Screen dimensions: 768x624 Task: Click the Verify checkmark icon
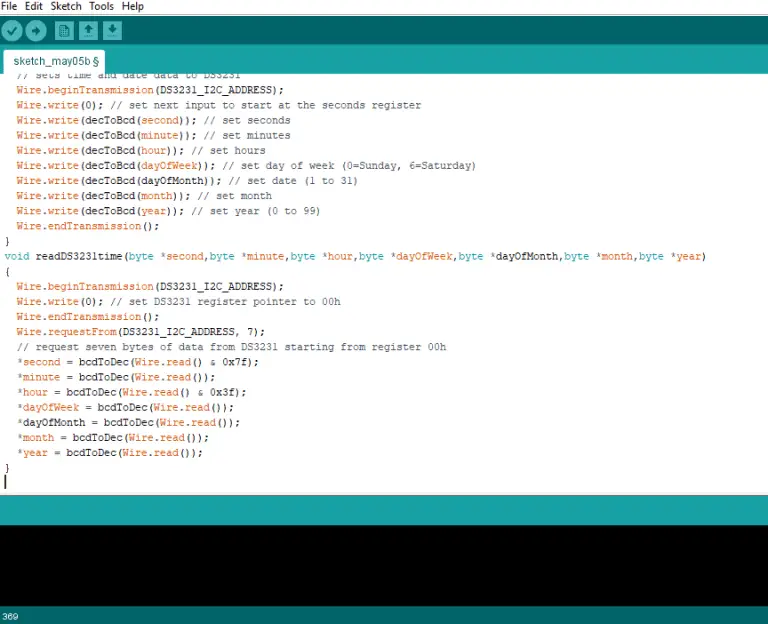[12, 31]
